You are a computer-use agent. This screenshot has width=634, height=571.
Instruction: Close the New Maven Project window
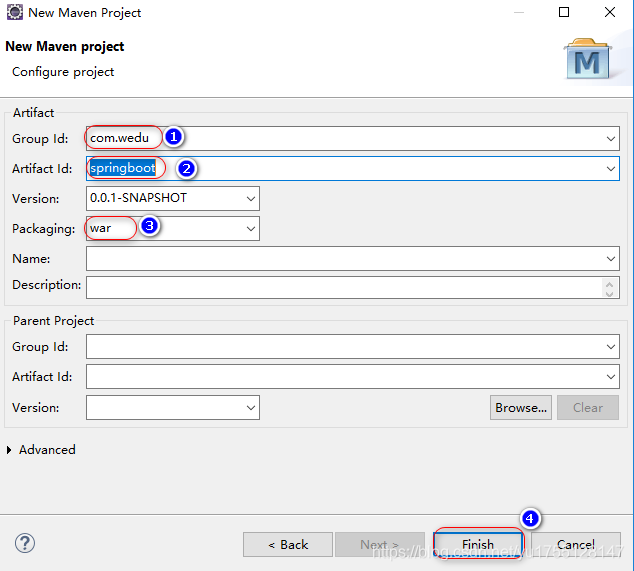pyautogui.click(x=610, y=12)
